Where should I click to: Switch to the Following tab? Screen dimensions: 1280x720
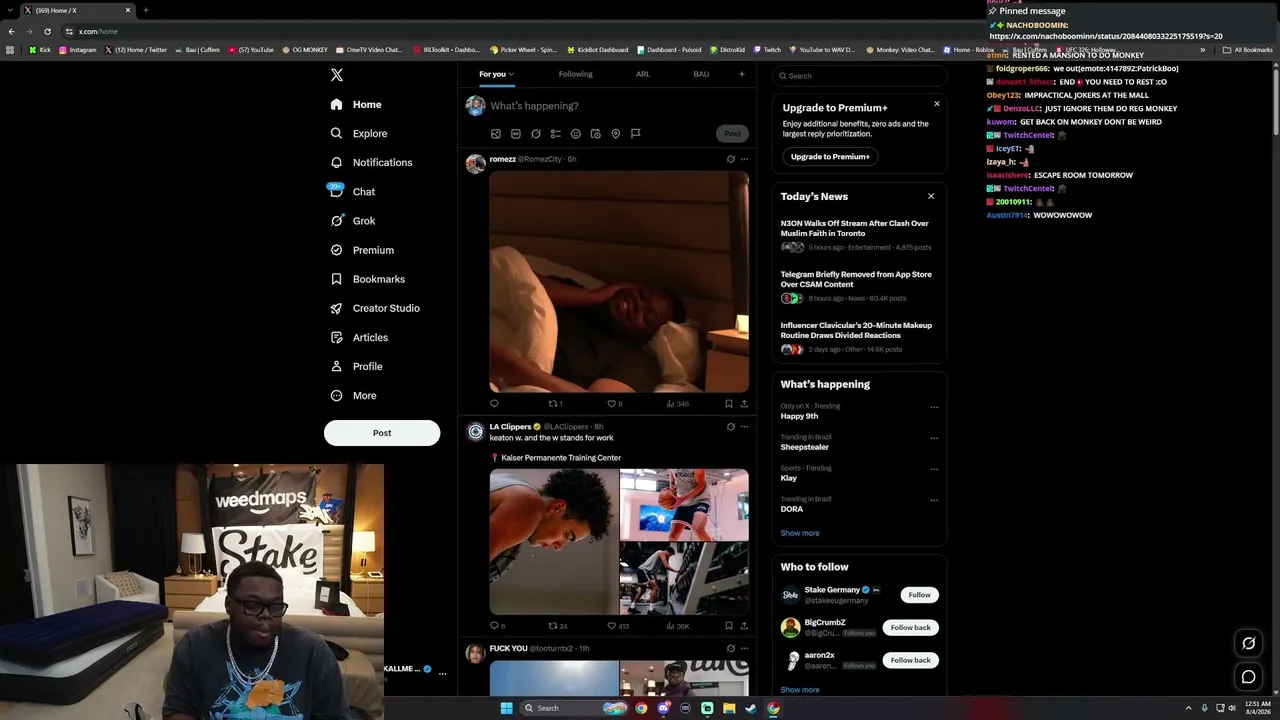575,74
